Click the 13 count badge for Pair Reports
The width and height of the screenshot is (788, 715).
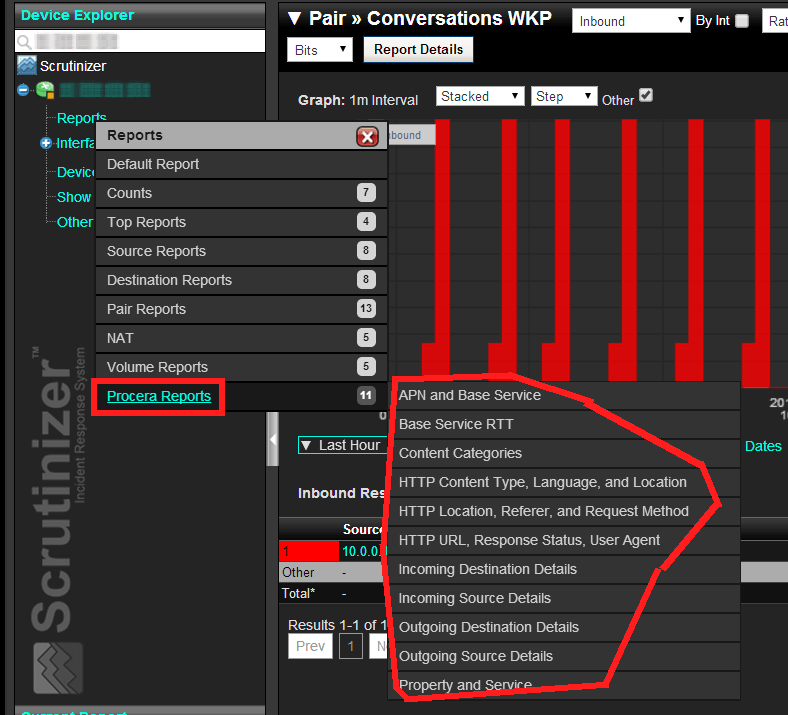coord(366,309)
